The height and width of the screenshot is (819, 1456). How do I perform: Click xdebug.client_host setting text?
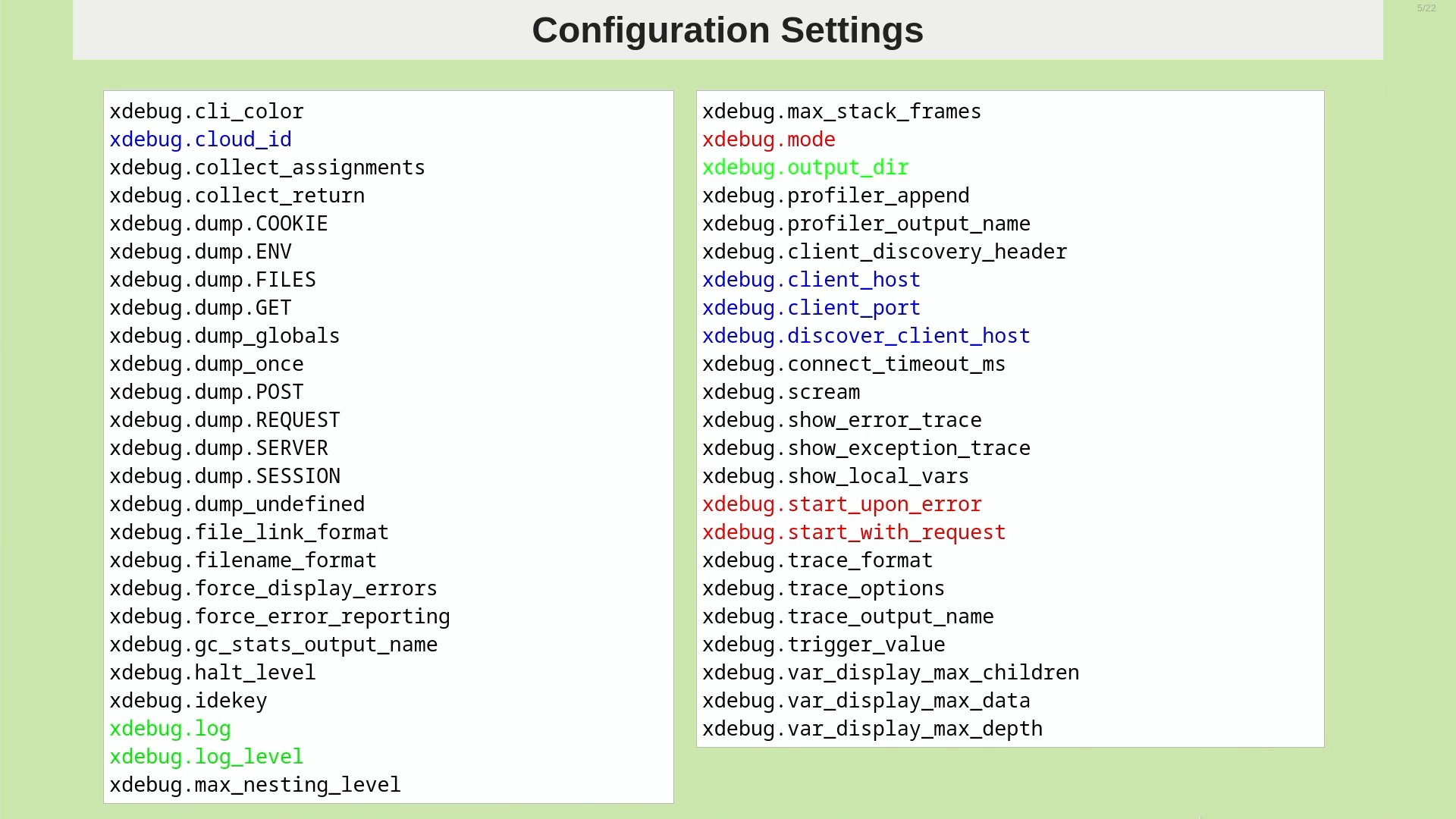811,280
